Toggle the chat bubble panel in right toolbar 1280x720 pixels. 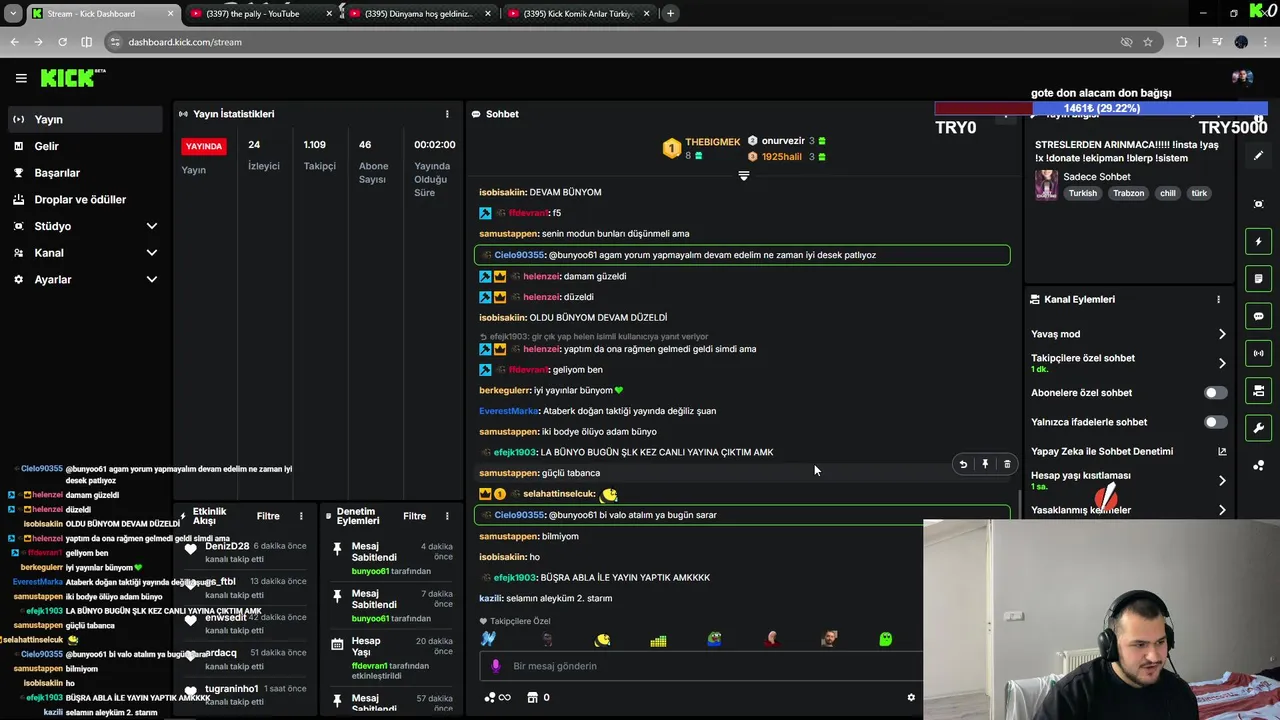pyautogui.click(x=1258, y=316)
